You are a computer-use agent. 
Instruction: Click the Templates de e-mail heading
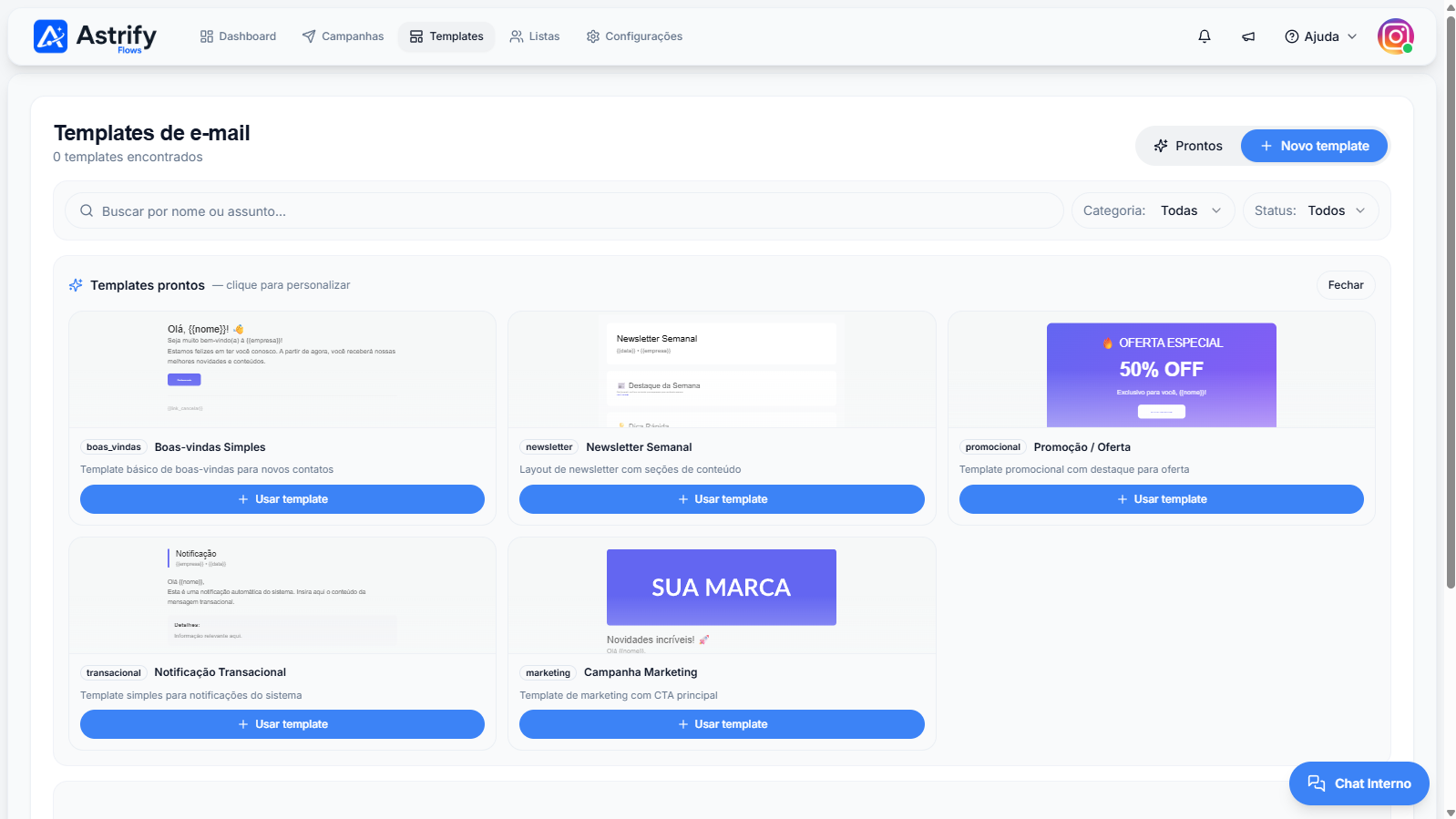click(x=152, y=133)
